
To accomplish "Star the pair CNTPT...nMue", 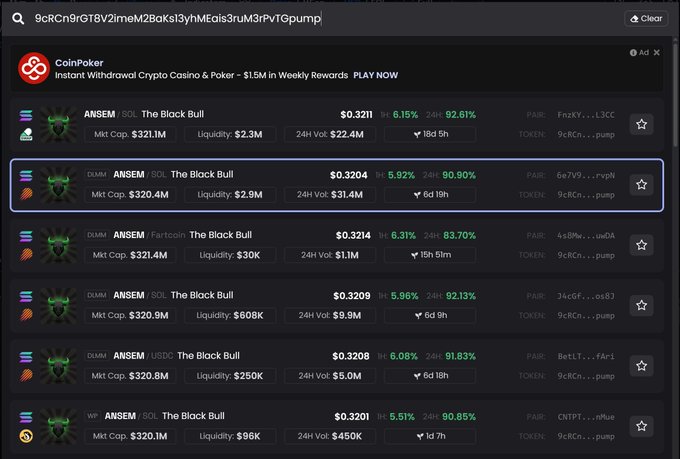I will pyautogui.click(x=641, y=426).
